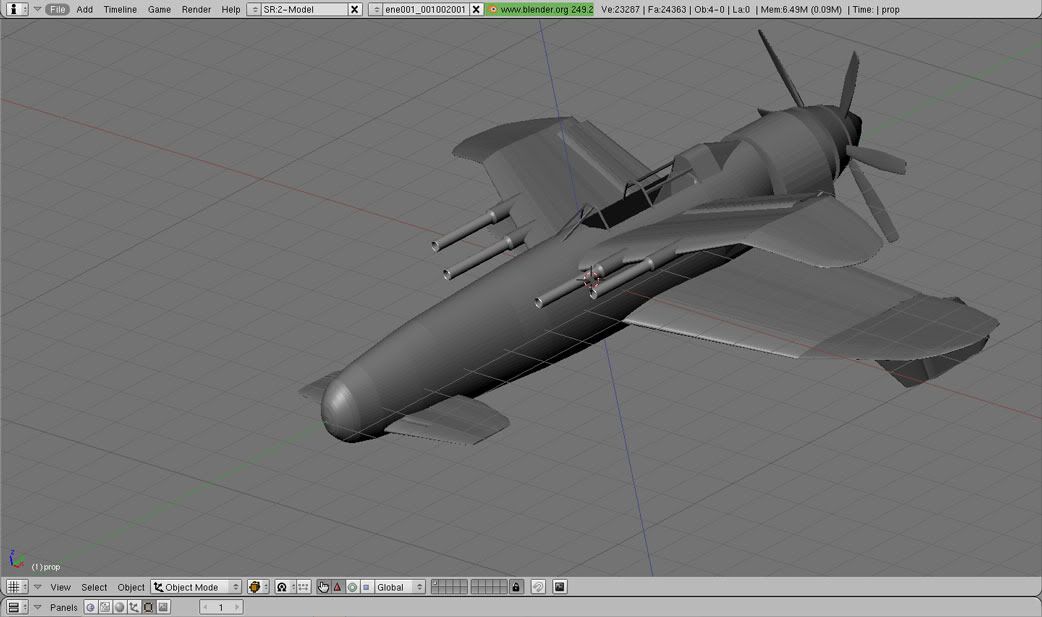The image size is (1042, 617).
Task: Switch to Editing buttons context
Action: (x=149, y=607)
